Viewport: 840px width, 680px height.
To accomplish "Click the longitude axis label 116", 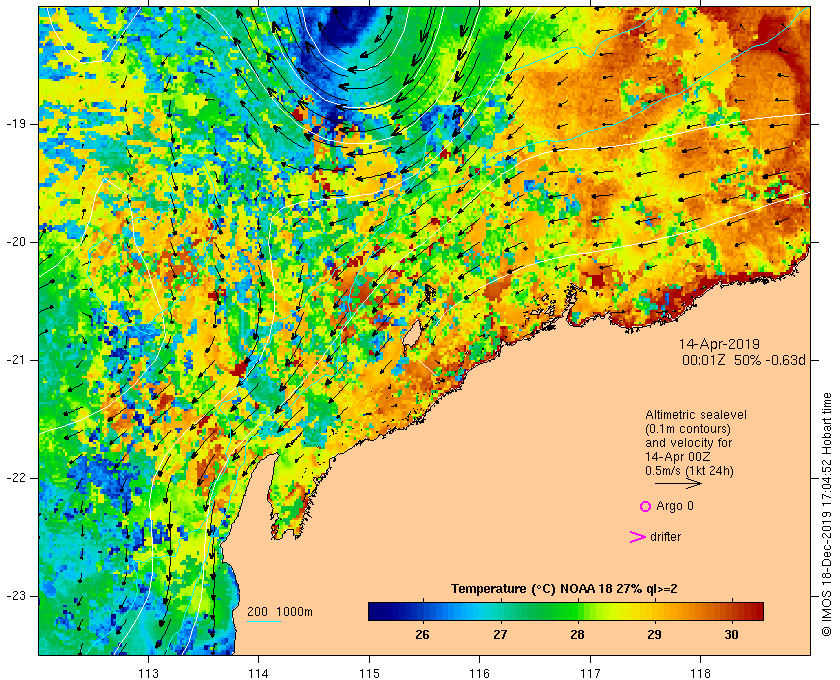I will tap(479, 673).
